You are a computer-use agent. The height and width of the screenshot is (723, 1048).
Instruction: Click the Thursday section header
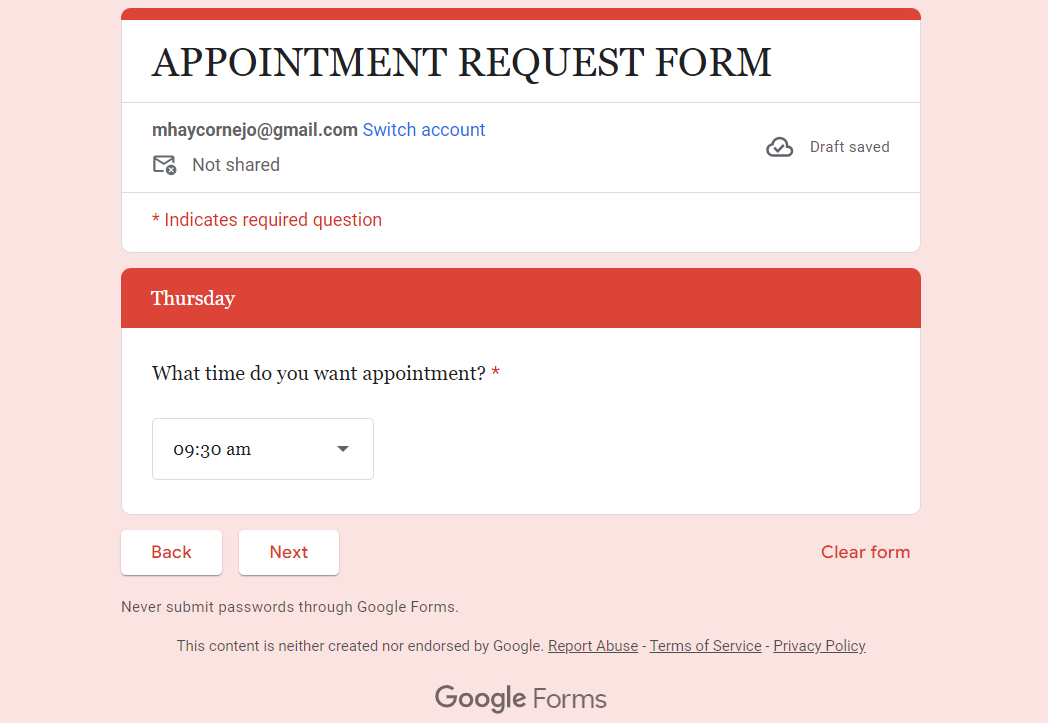pos(193,298)
